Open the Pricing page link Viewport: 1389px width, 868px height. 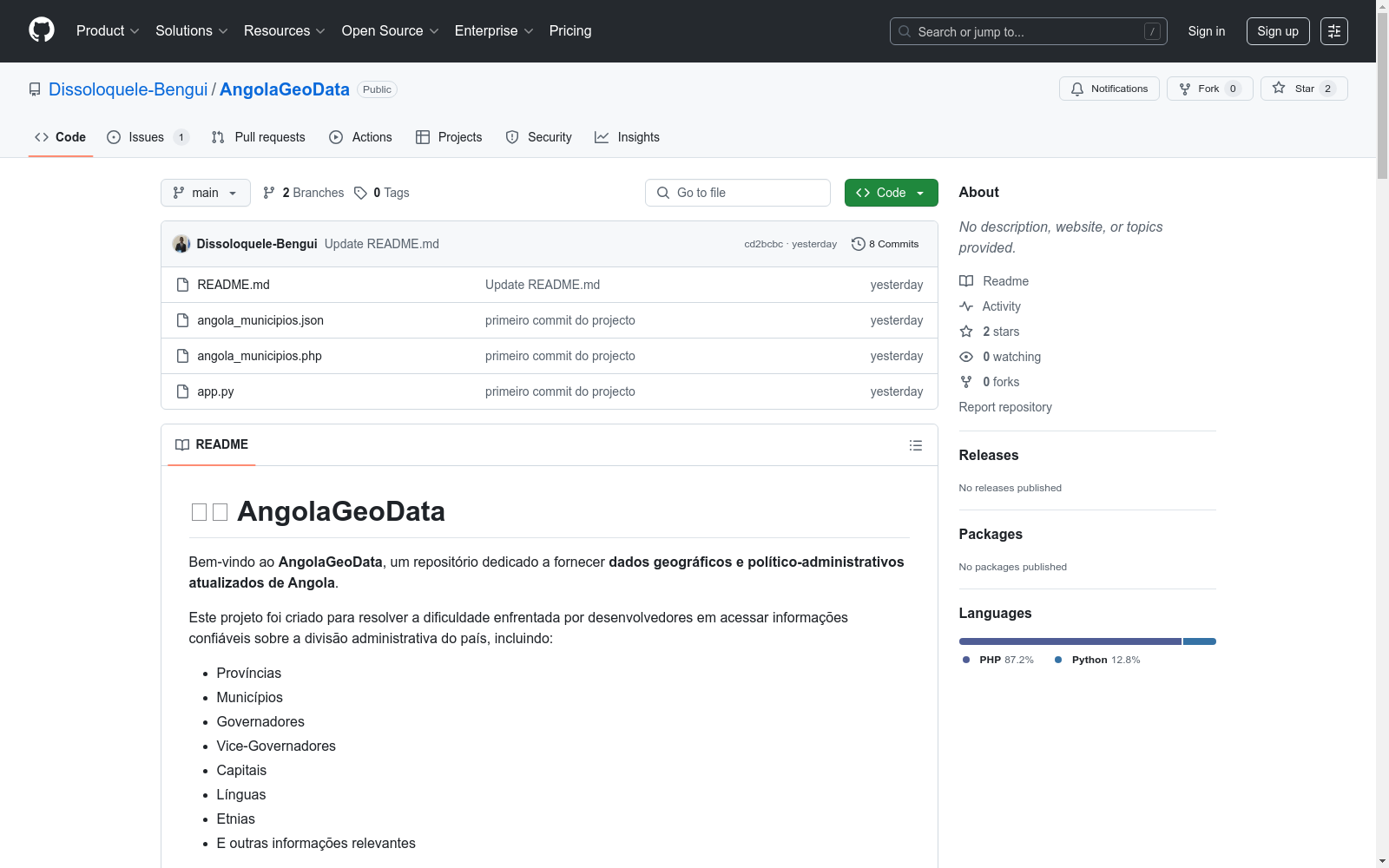click(x=570, y=31)
